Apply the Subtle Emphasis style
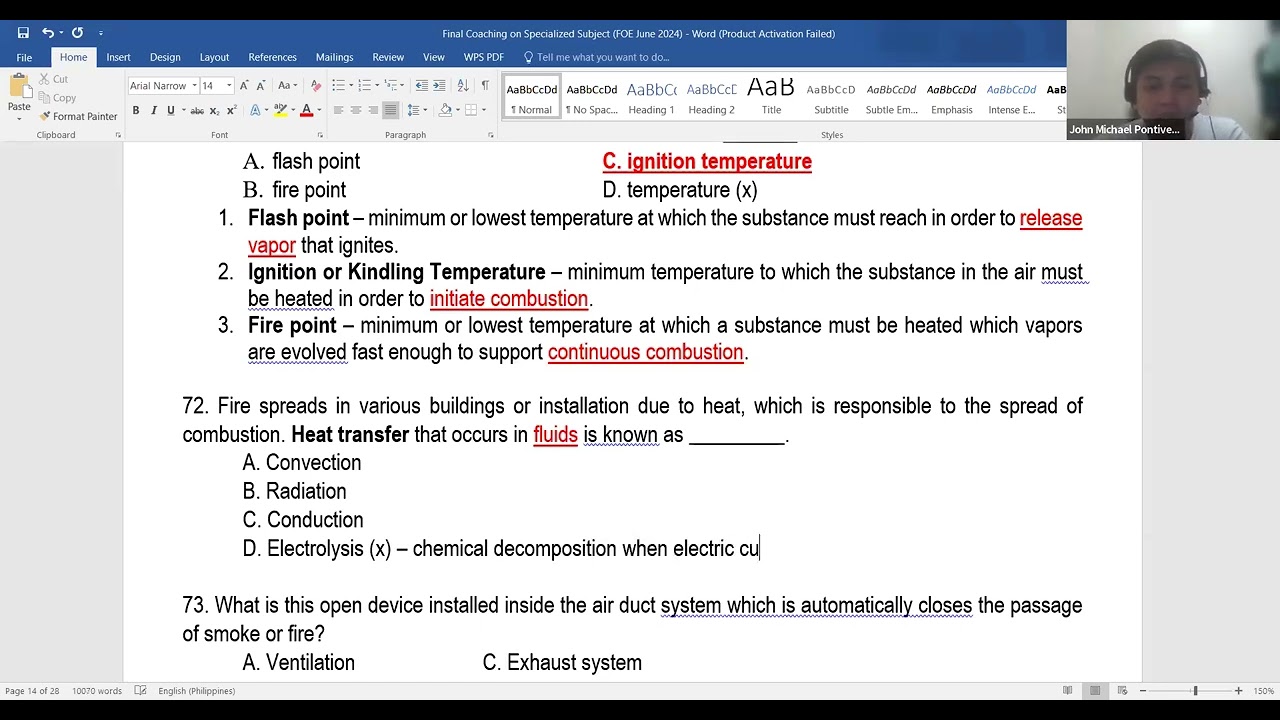The image size is (1280, 720). pos(891,97)
